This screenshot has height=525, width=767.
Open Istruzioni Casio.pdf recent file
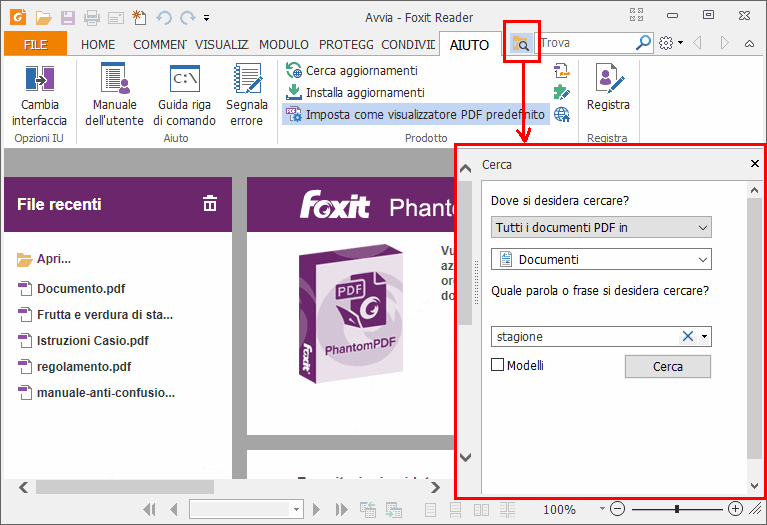click(x=83, y=341)
